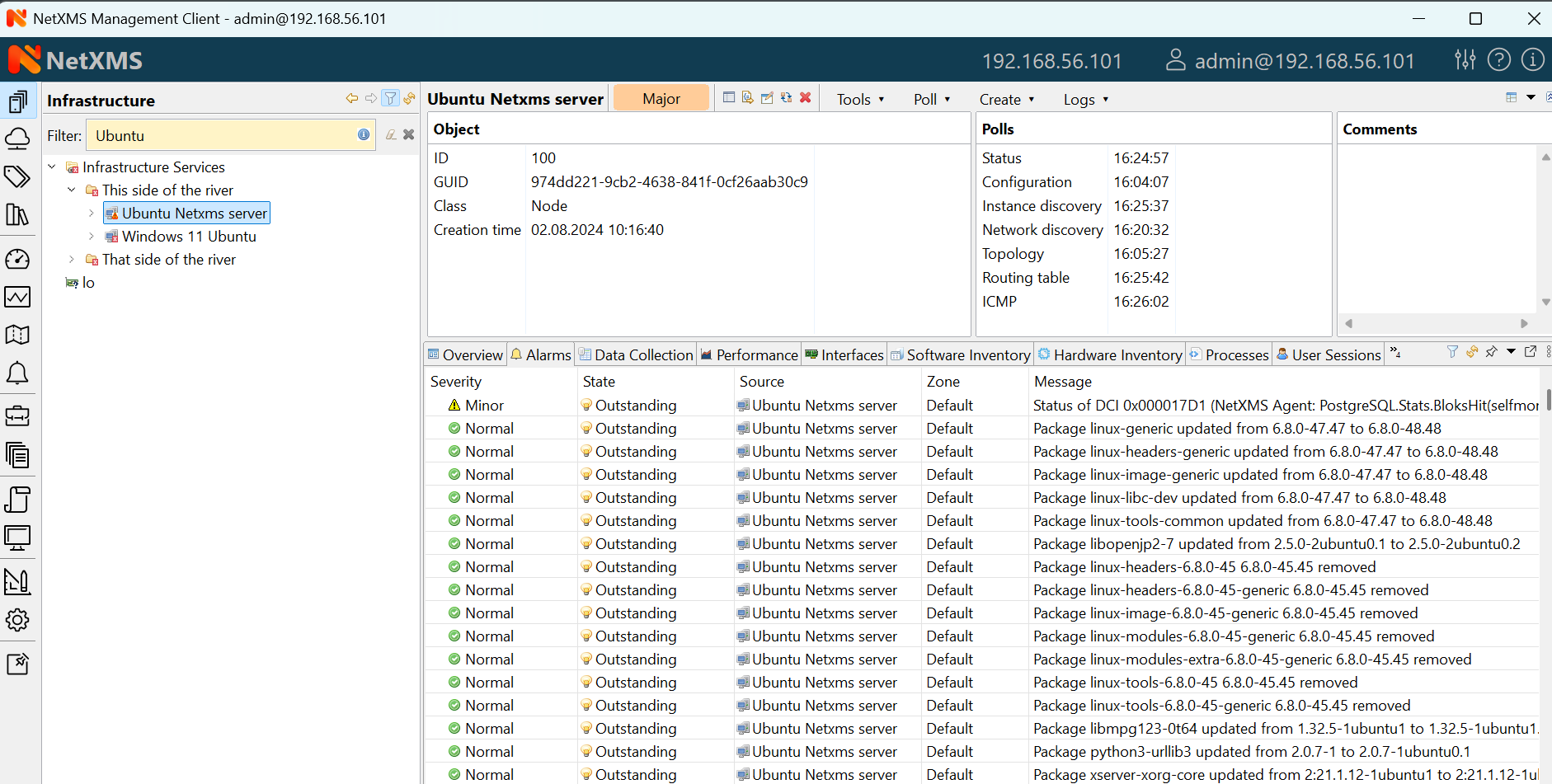
Task: Click the red delete object icon
Action: point(806,98)
